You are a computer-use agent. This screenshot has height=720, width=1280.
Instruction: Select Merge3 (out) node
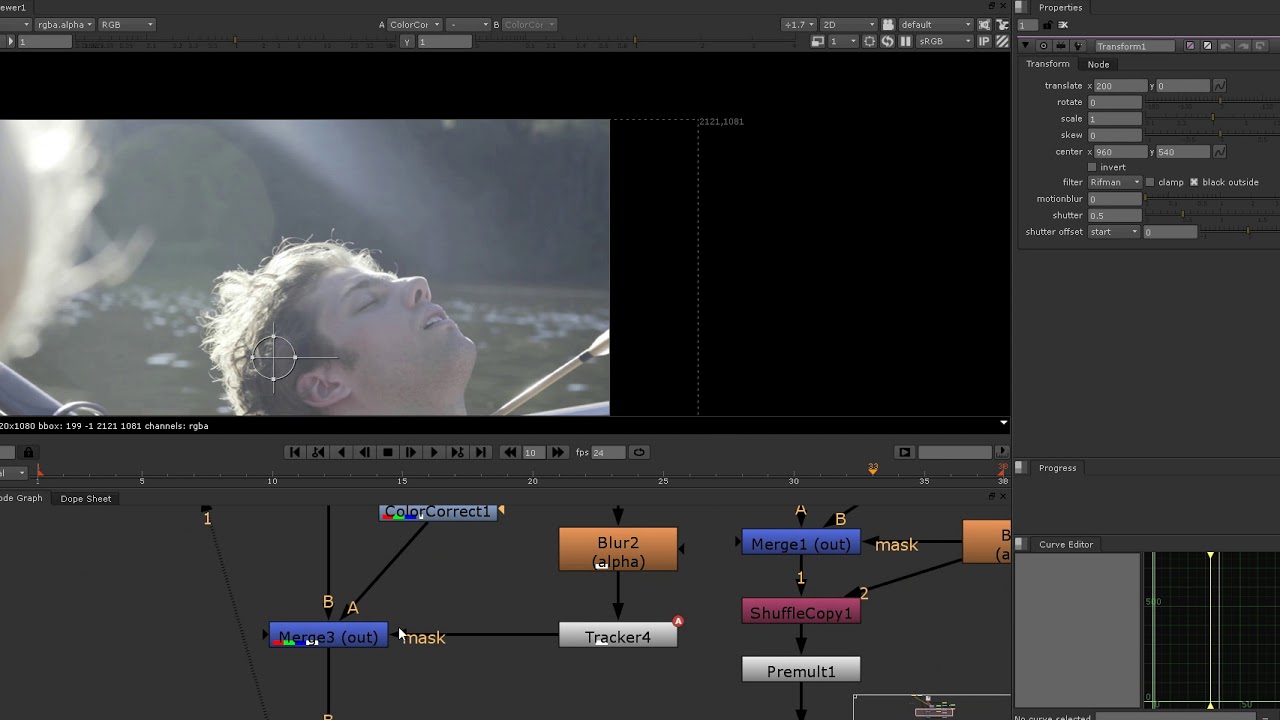click(328, 636)
